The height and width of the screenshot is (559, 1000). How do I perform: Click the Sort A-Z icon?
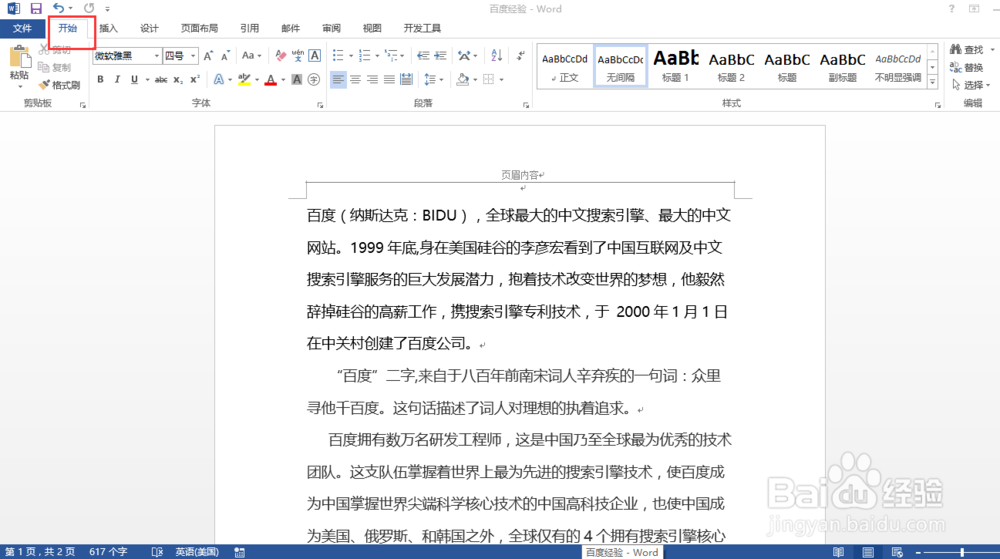pyautogui.click(x=496, y=56)
